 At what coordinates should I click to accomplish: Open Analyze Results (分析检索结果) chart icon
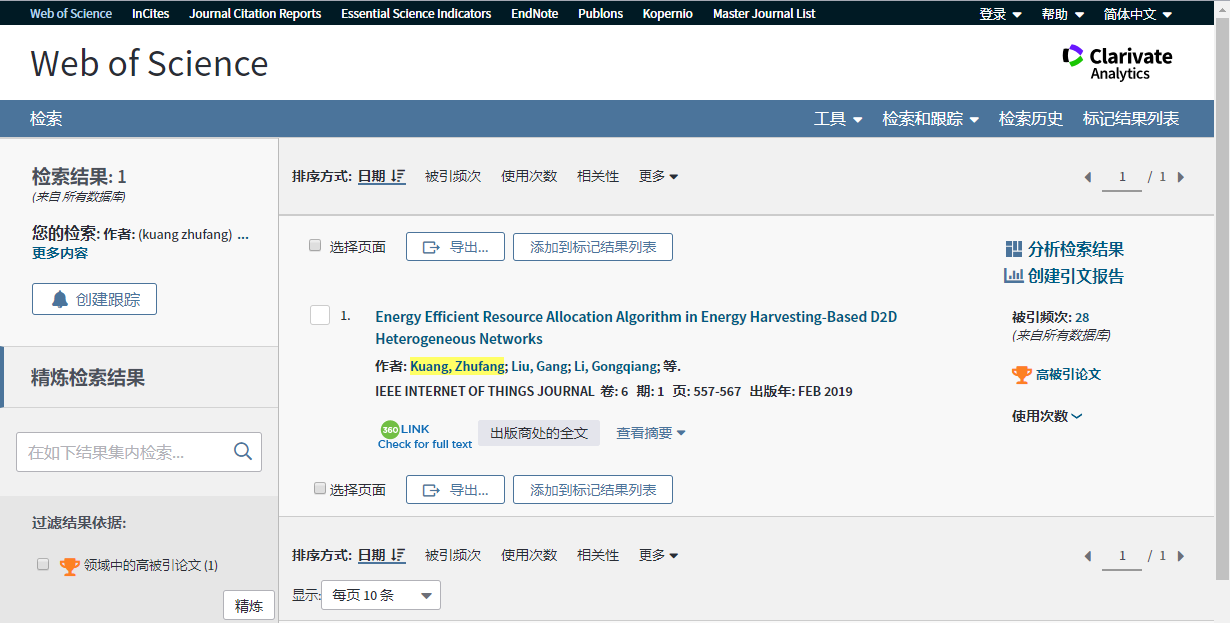tap(1014, 249)
